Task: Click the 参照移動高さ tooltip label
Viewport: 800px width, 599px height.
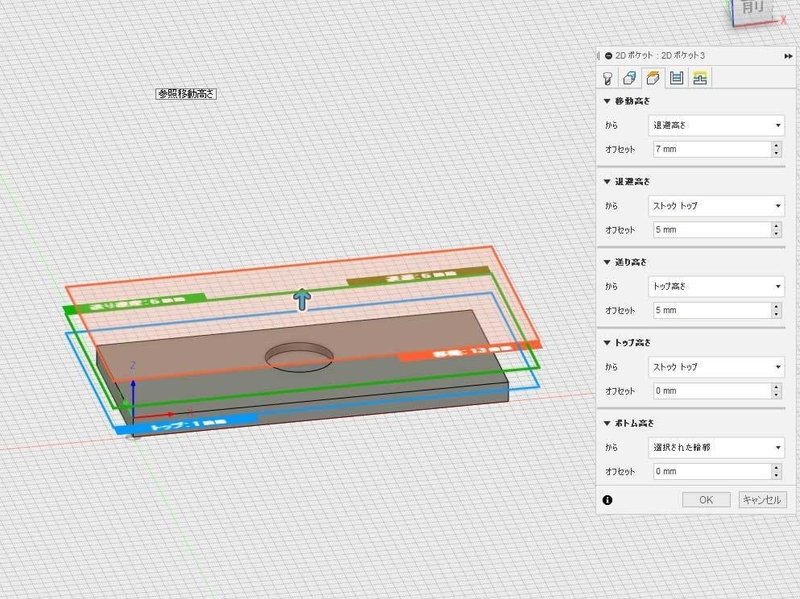Action: pyautogui.click(x=186, y=94)
